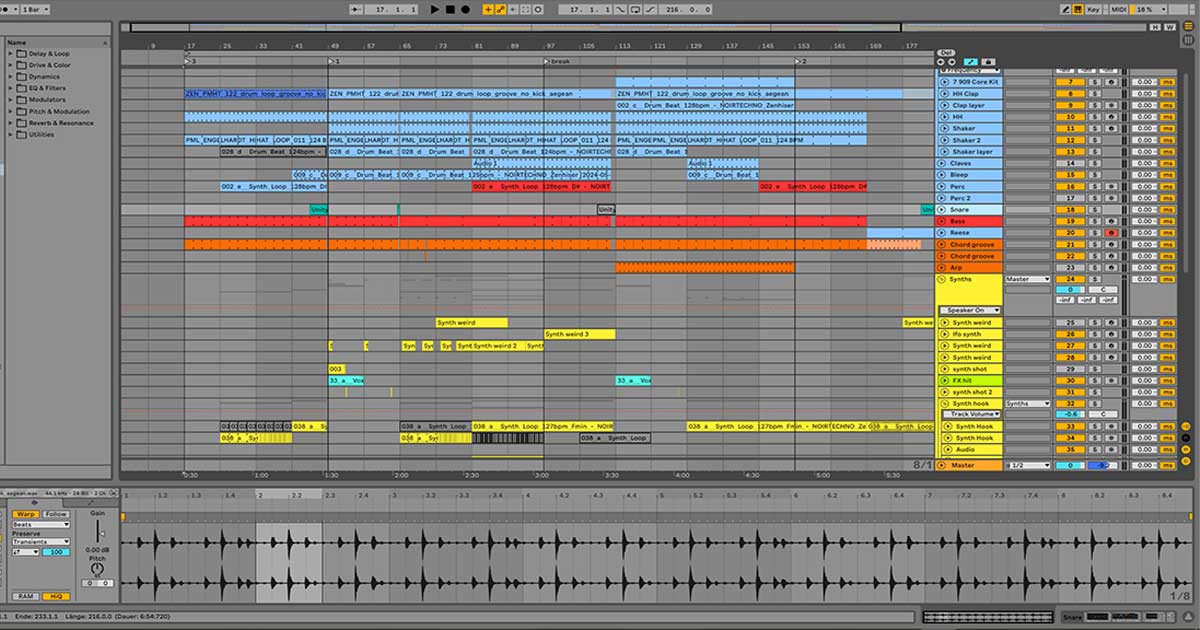Toggle the Punch-Out switch
Screen dimensions: 1200x630
[651, 9]
